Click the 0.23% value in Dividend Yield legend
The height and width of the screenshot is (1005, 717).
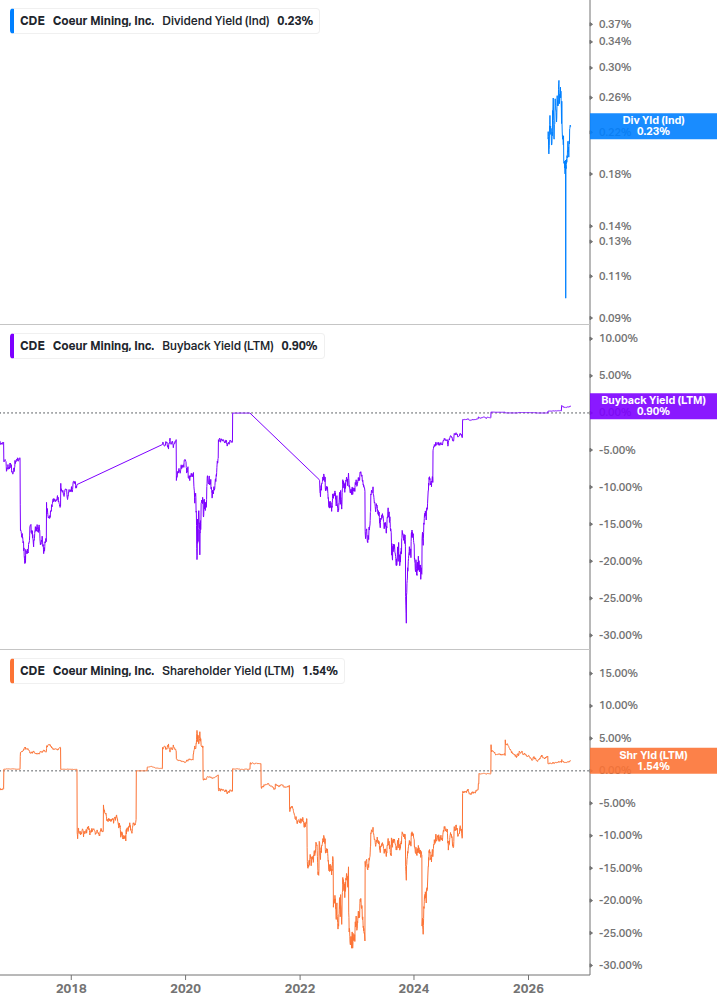tap(295, 21)
